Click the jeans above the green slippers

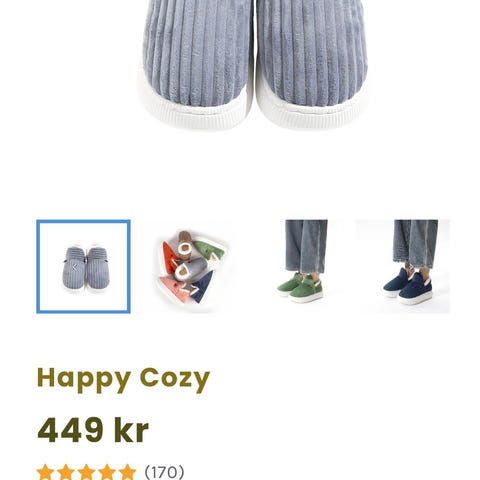(x=306, y=246)
